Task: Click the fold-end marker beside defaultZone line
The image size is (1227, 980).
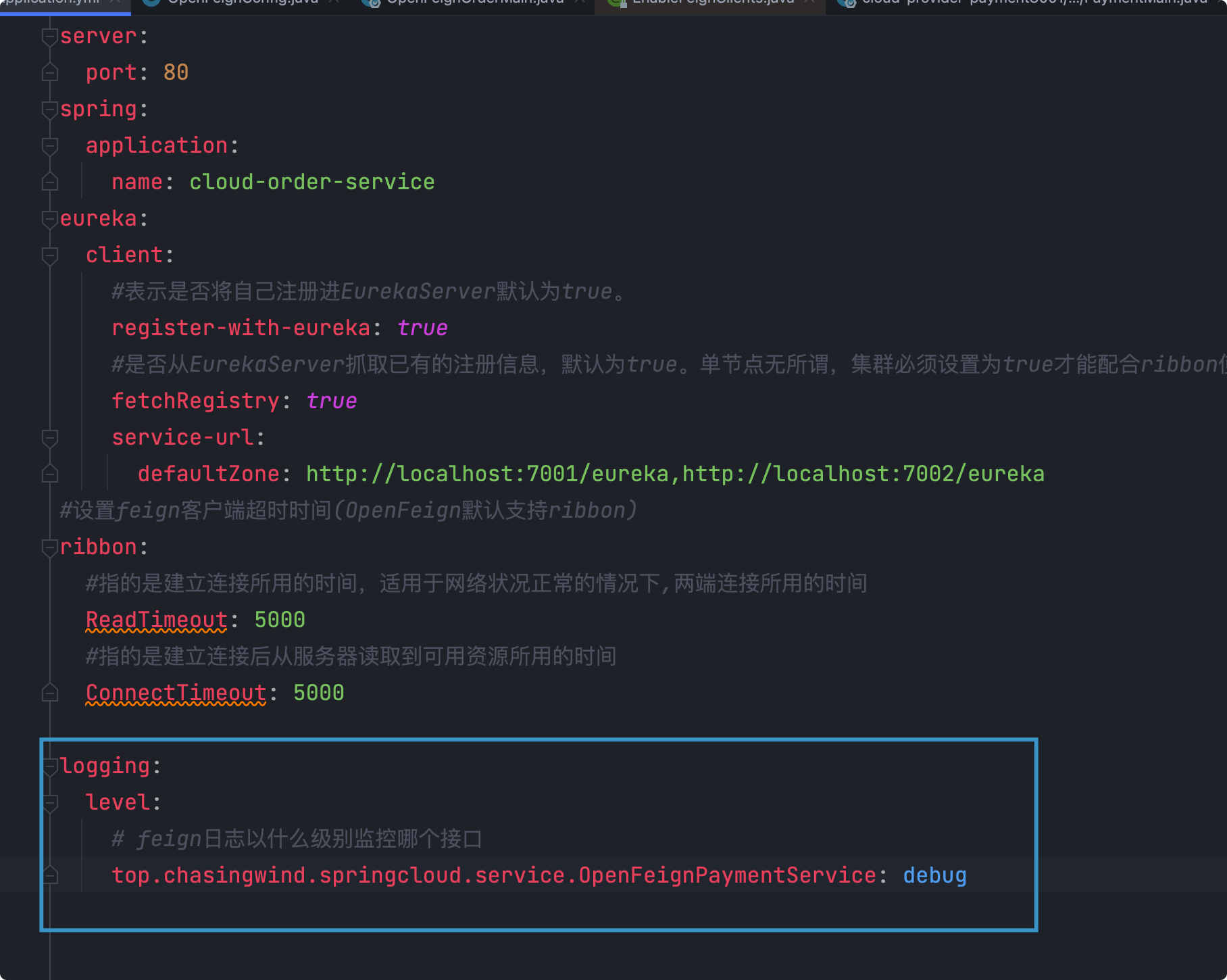Action: (x=49, y=473)
